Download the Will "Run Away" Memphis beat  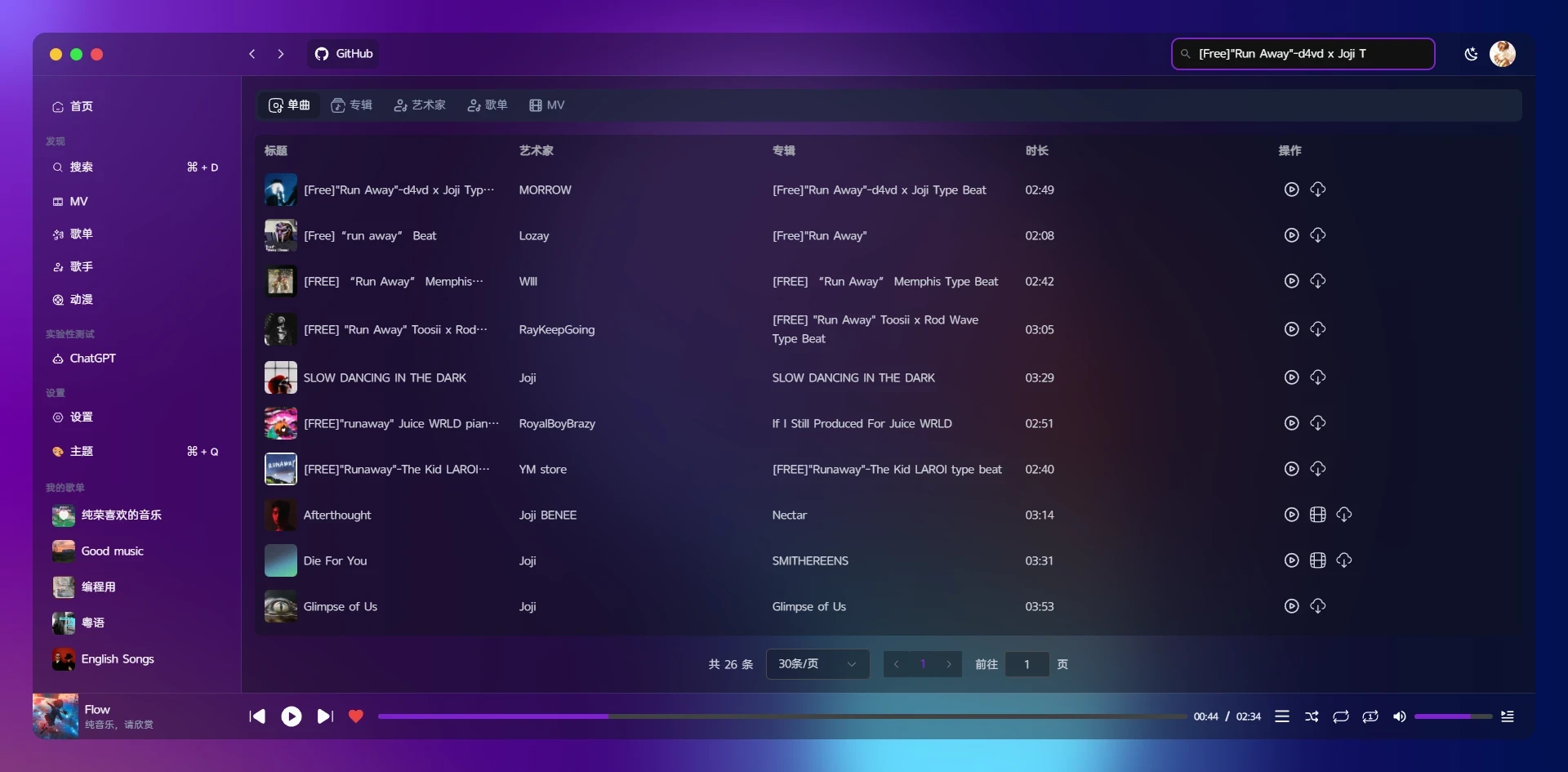click(1317, 281)
